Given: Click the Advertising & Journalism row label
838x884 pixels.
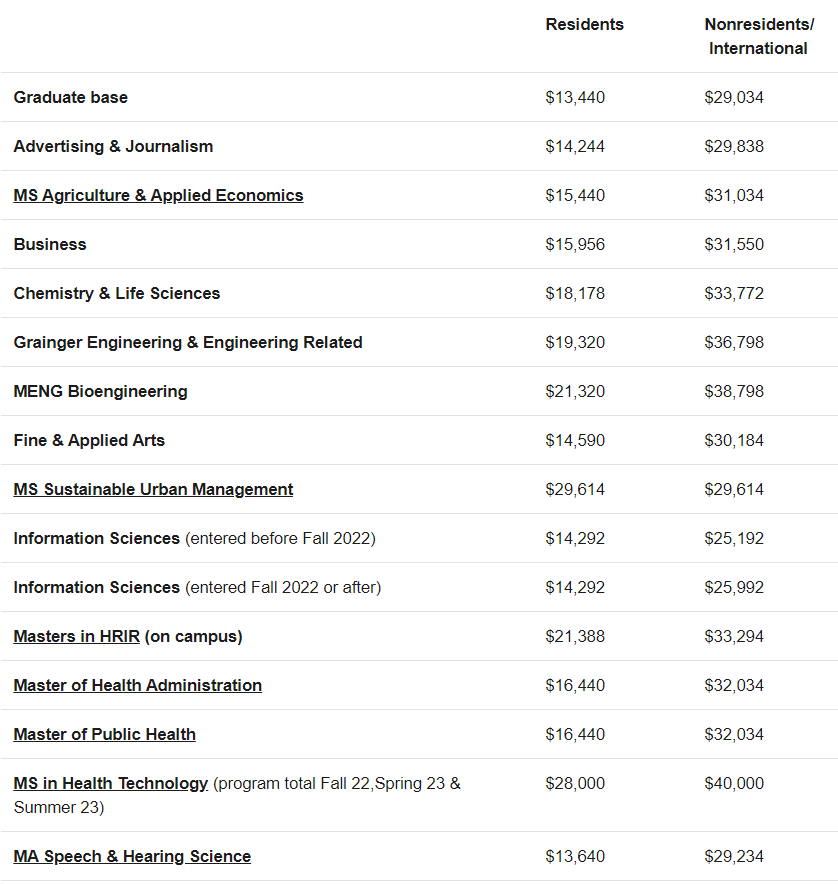Looking at the screenshot, I should [113, 147].
